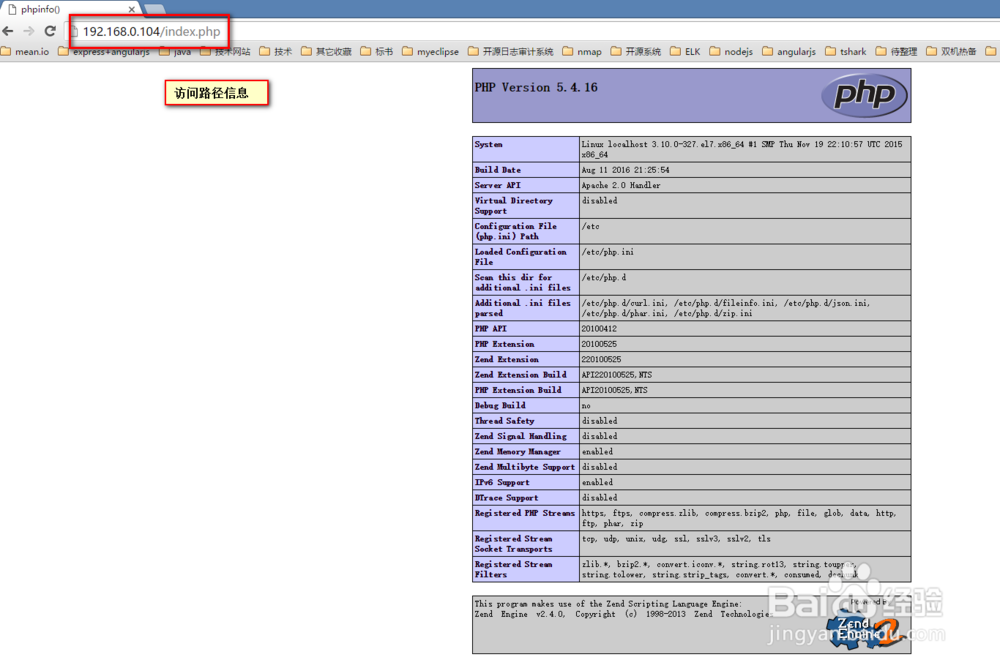Click the Zend Multibyte Support label
Viewport: 1000px width, 668px height.
click(x=524, y=466)
